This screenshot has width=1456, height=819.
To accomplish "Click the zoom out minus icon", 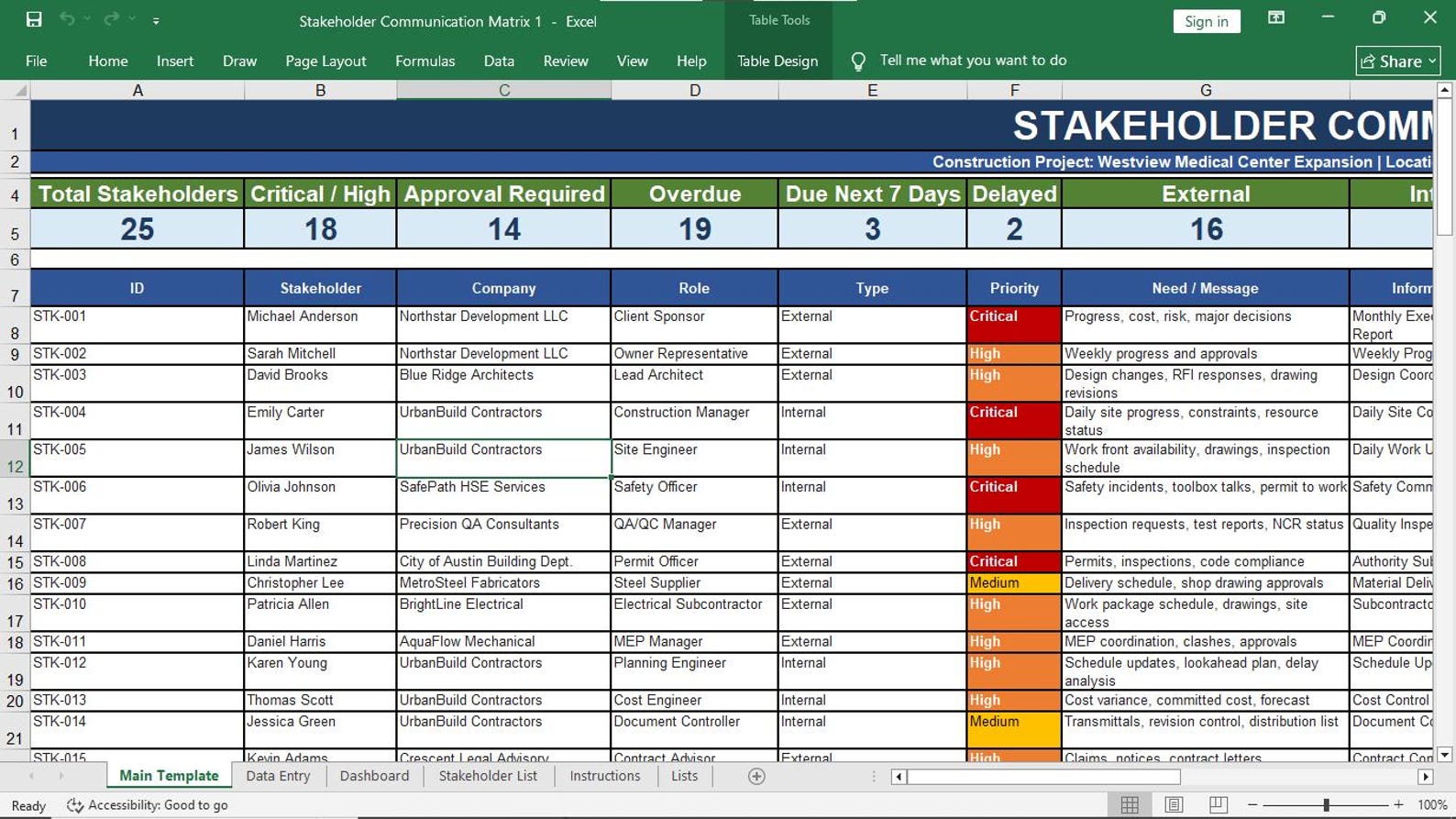I will (x=1252, y=804).
